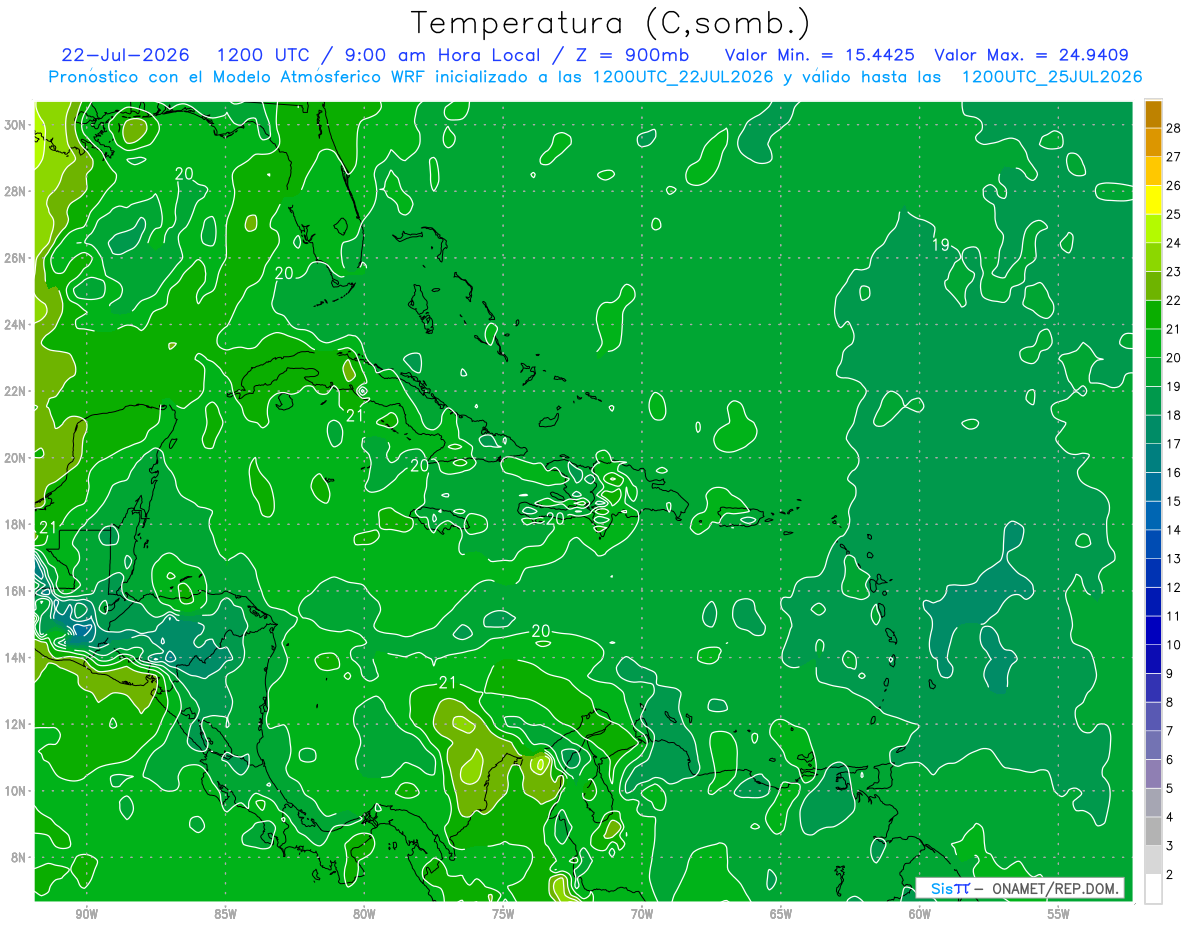
Task: Click the legend value 23
Action: tap(1174, 271)
